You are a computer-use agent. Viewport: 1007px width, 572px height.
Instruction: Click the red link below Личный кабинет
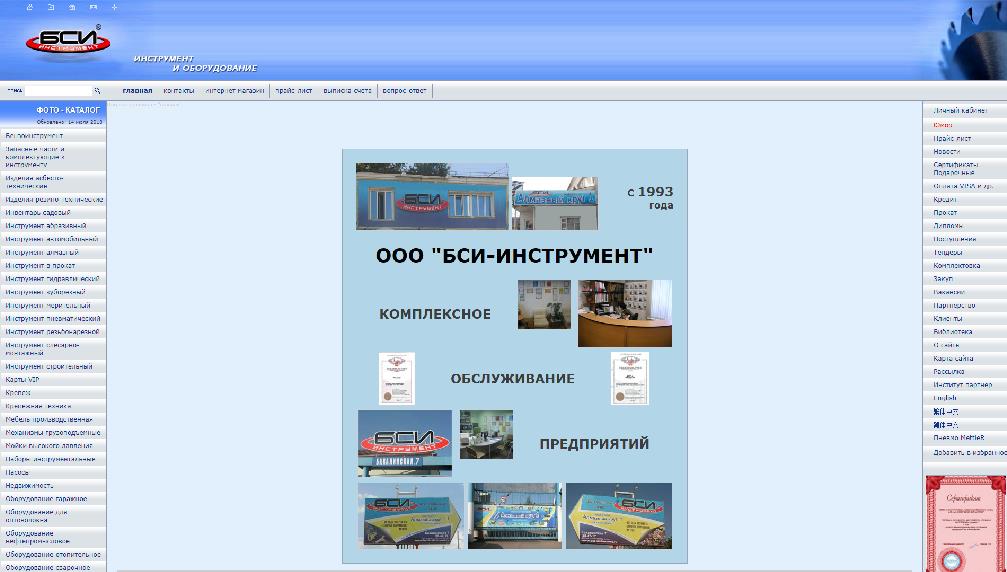(943, 125)
